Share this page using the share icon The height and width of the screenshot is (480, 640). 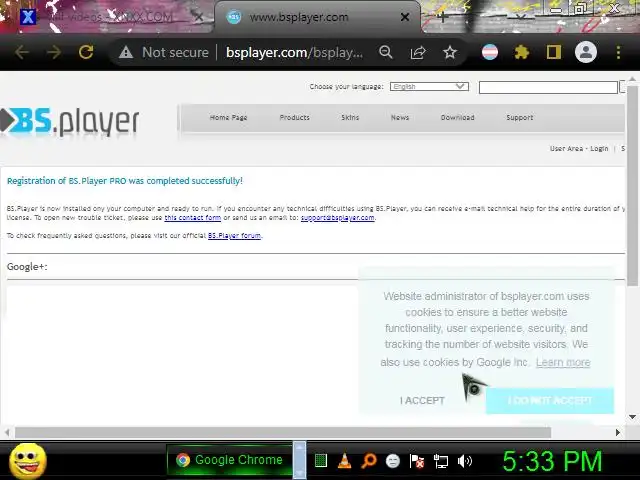click(418, 52)
